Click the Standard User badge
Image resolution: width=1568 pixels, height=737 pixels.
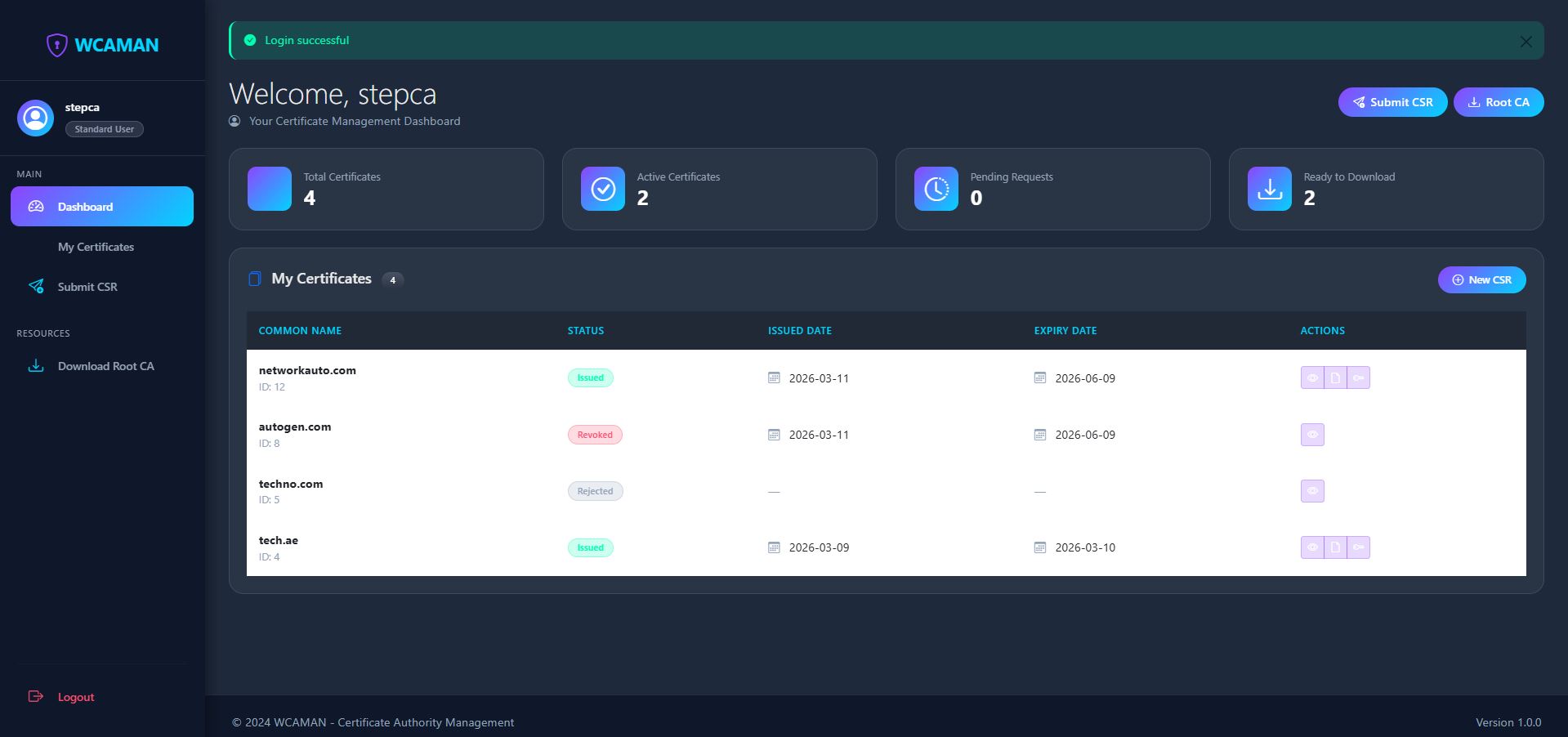pyautogui.click(x=105, y=129)
